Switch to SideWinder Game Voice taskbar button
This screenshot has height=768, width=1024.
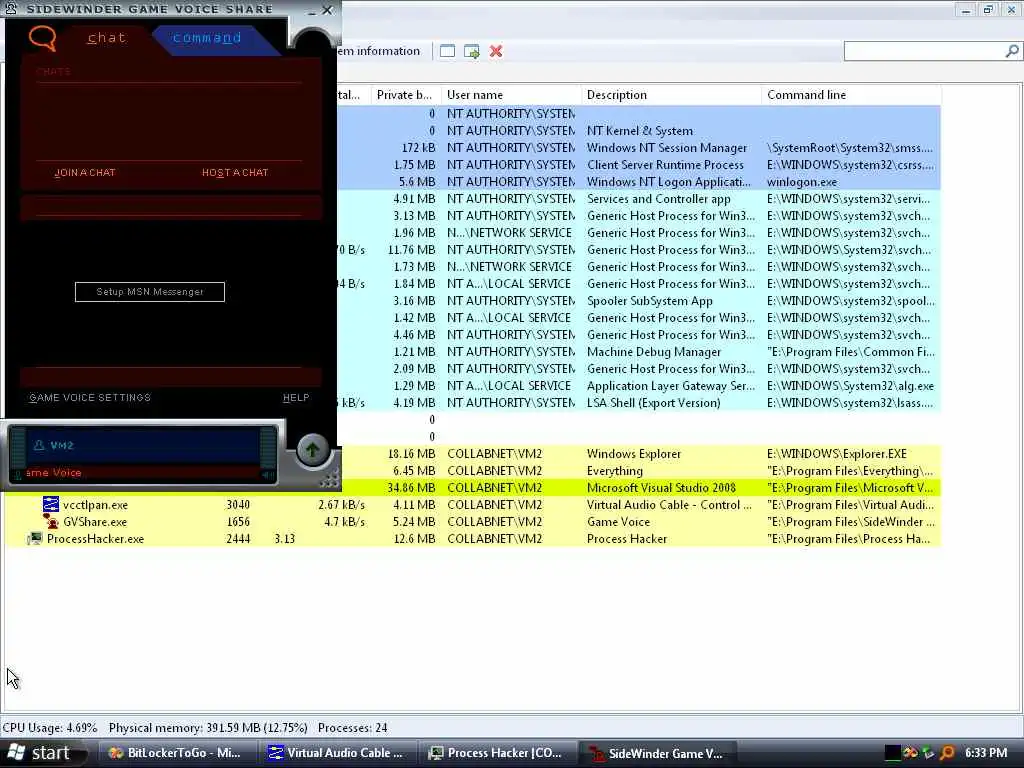click(x=658, y=753)
